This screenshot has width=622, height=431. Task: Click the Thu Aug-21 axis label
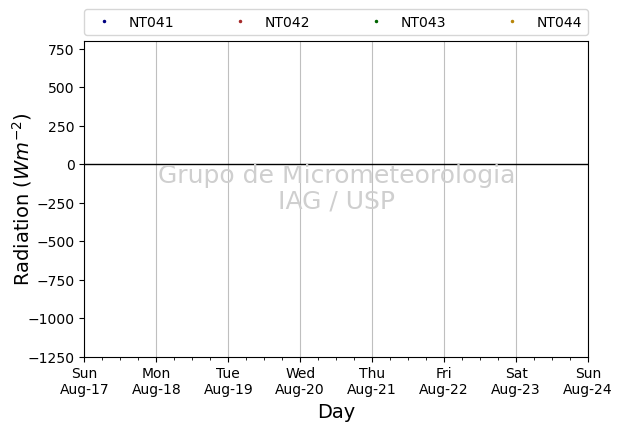372,381
